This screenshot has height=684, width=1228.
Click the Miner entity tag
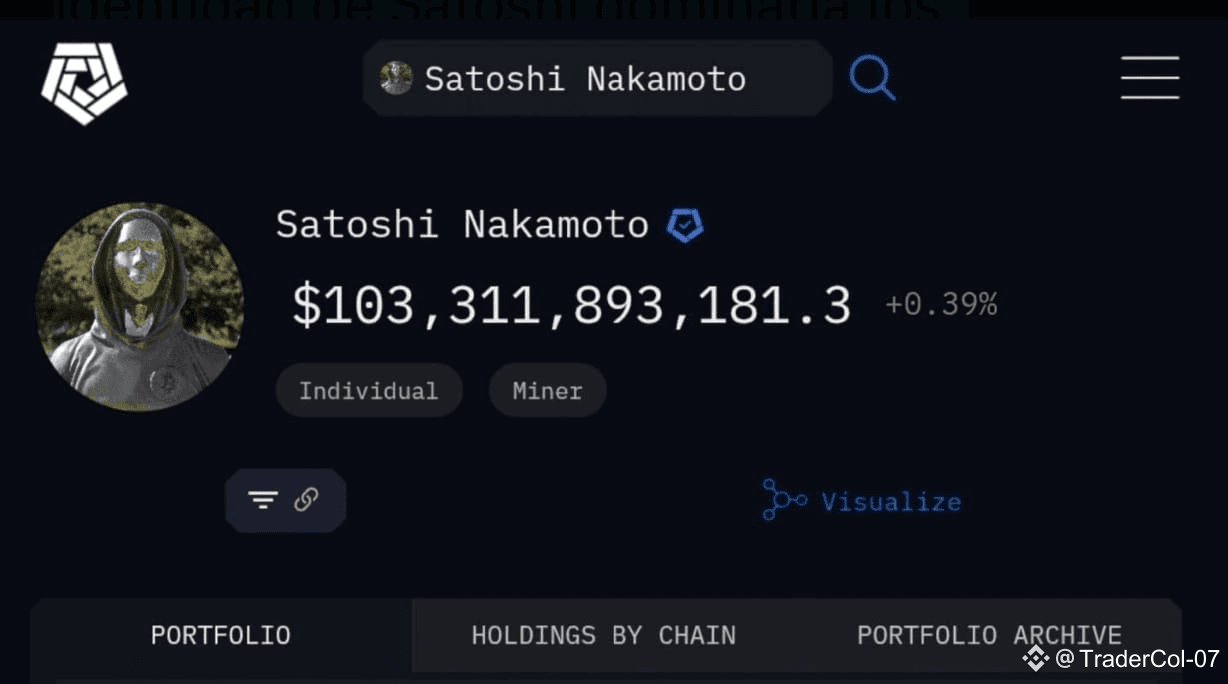(547, 390)
